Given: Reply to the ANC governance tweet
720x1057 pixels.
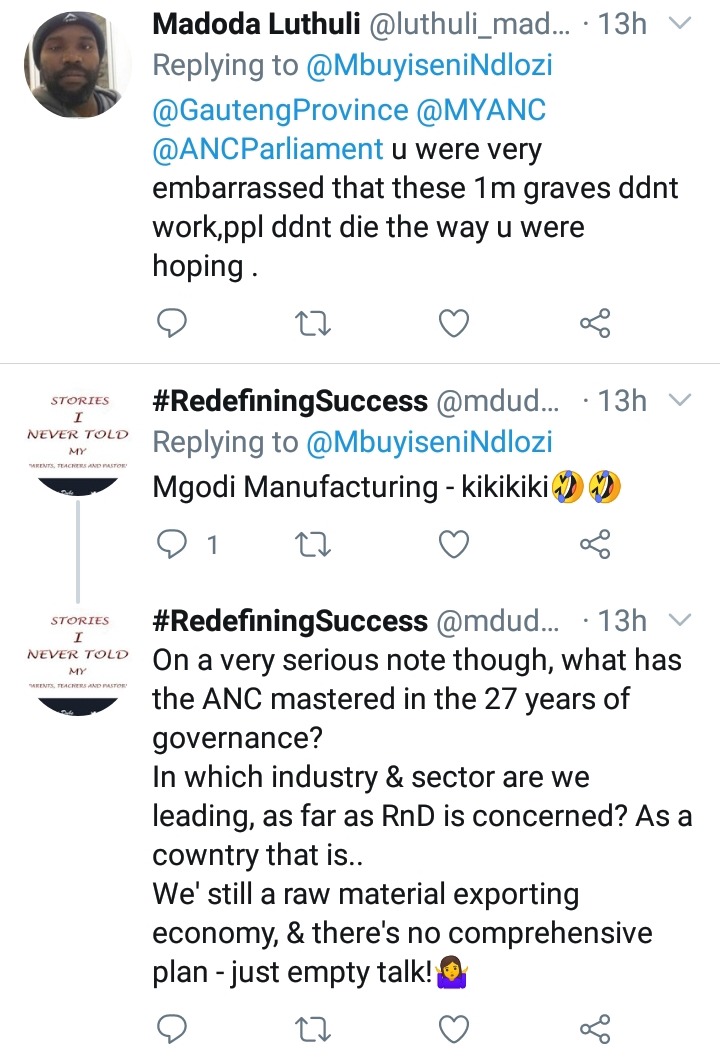Looking at the screenshot, I should 171,1029.
